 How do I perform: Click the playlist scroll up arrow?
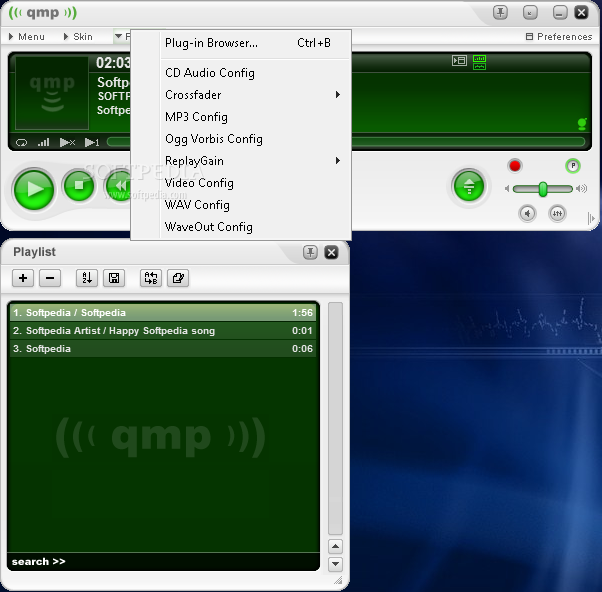pos(336,546)
